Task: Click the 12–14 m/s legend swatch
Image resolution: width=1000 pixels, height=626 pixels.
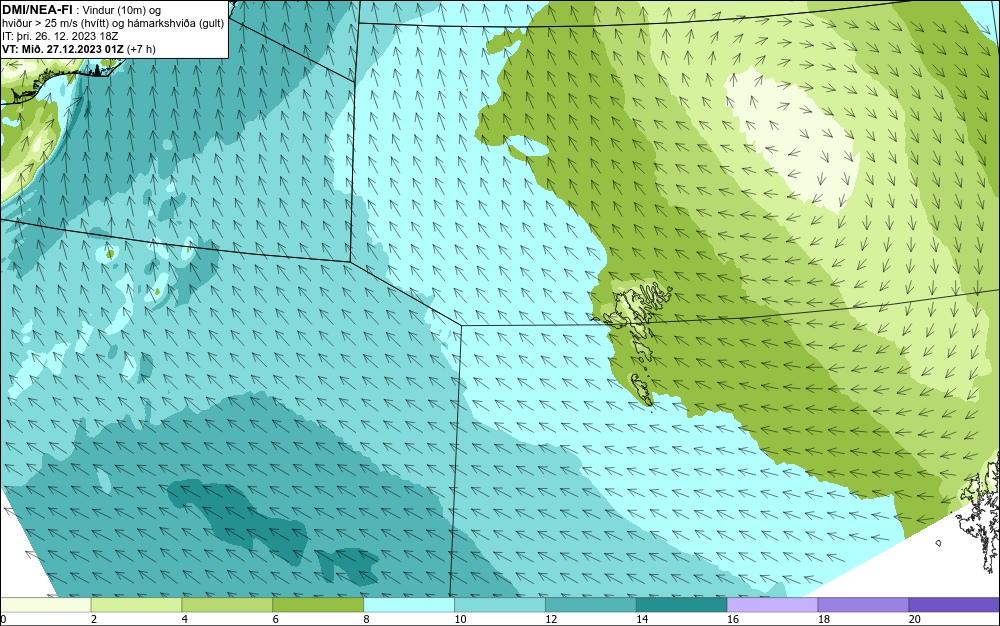Action: (591, 605)
